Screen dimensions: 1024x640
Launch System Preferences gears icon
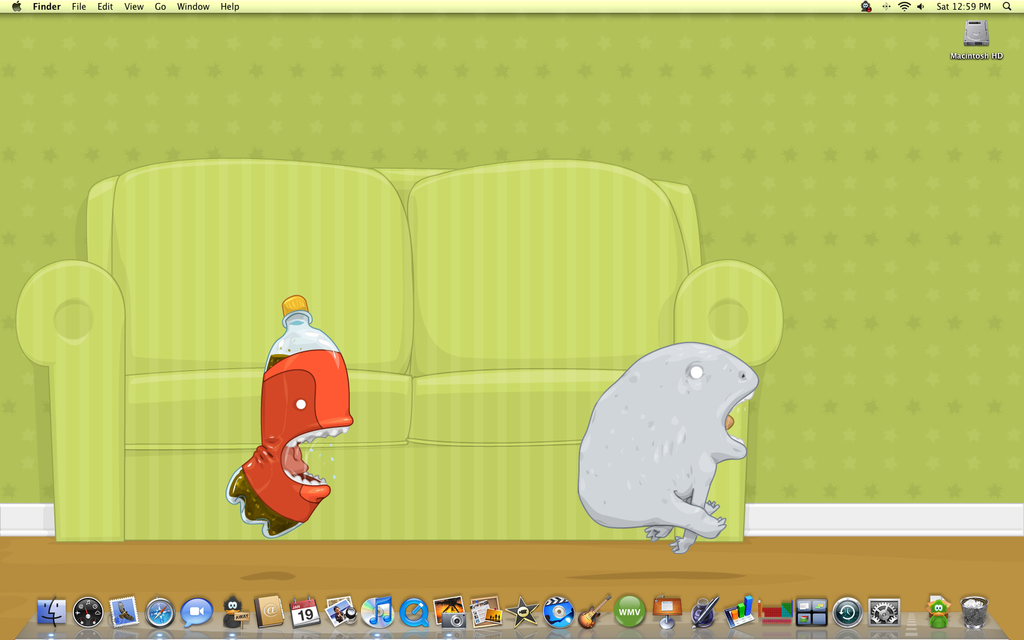click(884, 613)
